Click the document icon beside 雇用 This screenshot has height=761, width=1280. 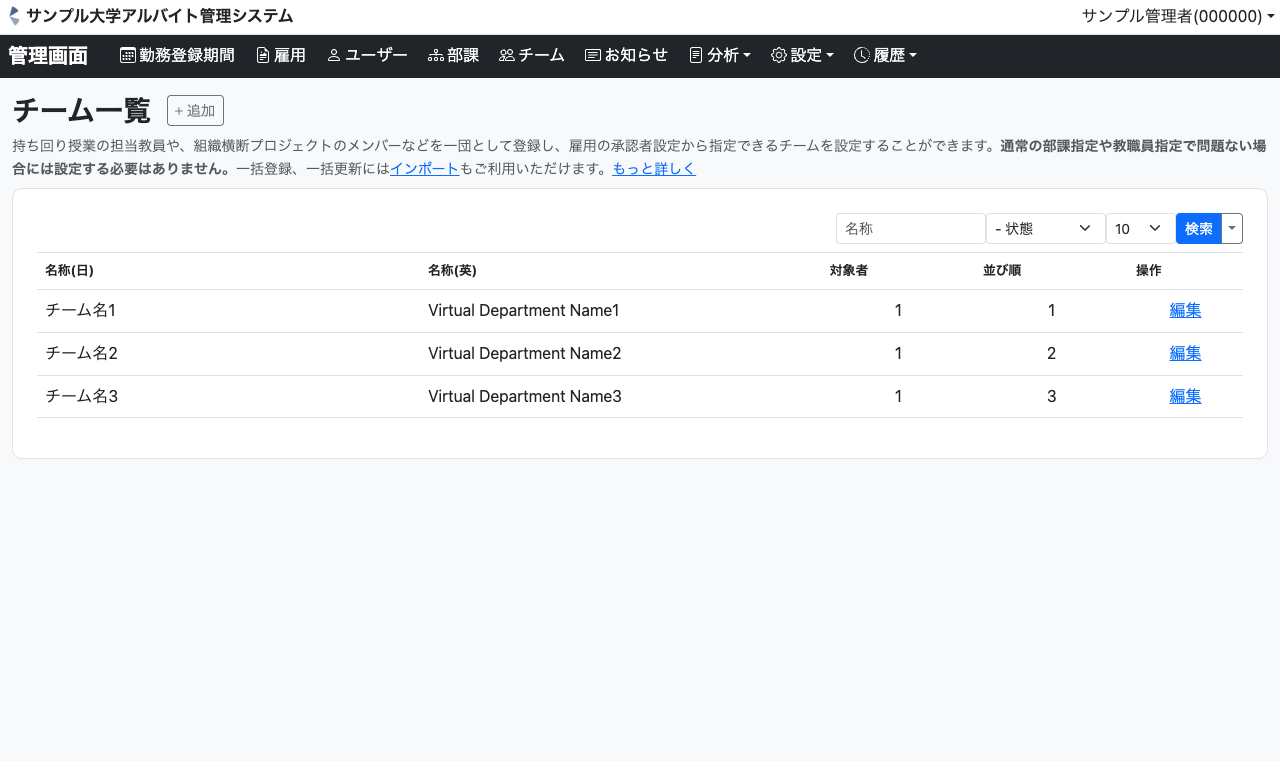tap(263, 56)
